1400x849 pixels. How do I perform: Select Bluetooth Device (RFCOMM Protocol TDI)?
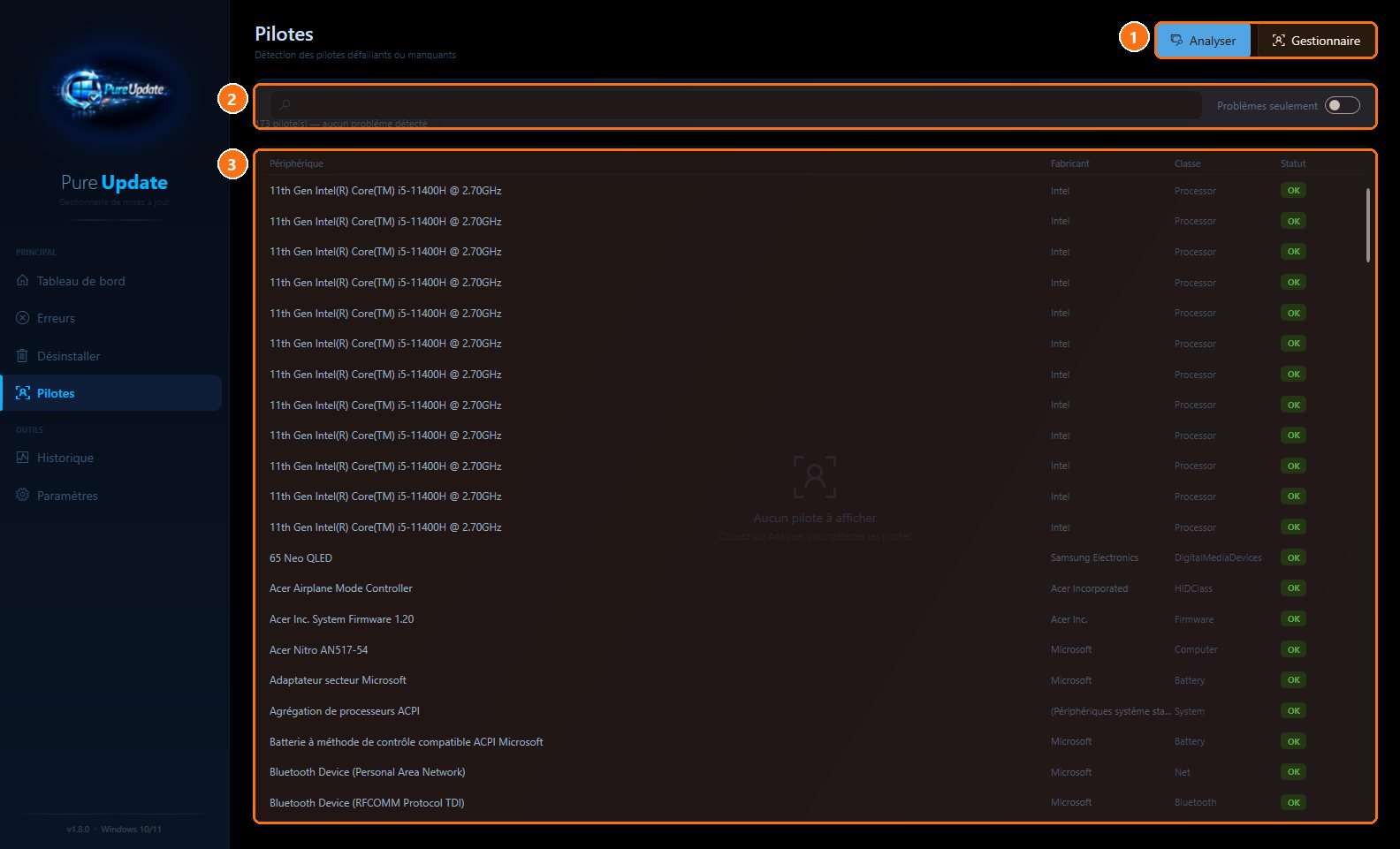click(813, 803)
